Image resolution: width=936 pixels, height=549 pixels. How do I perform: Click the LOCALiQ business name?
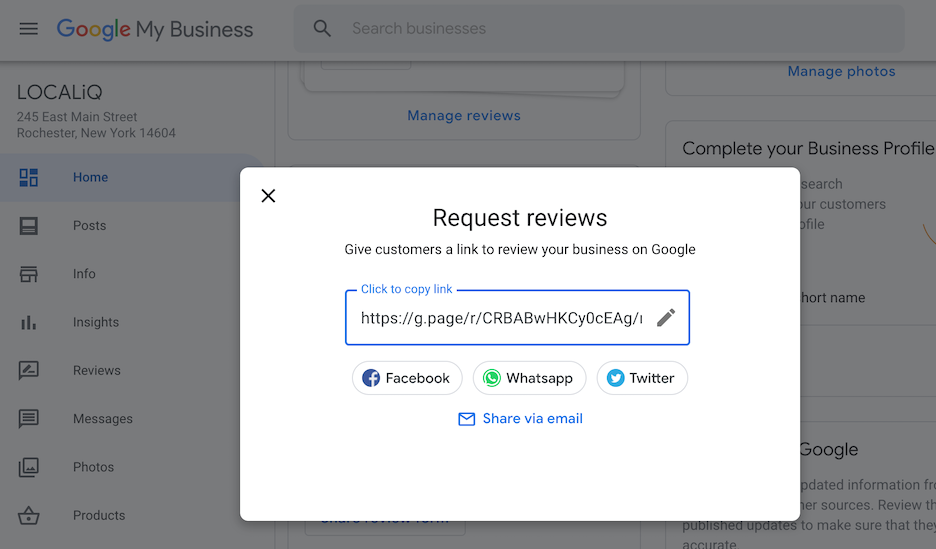[60, 92]
